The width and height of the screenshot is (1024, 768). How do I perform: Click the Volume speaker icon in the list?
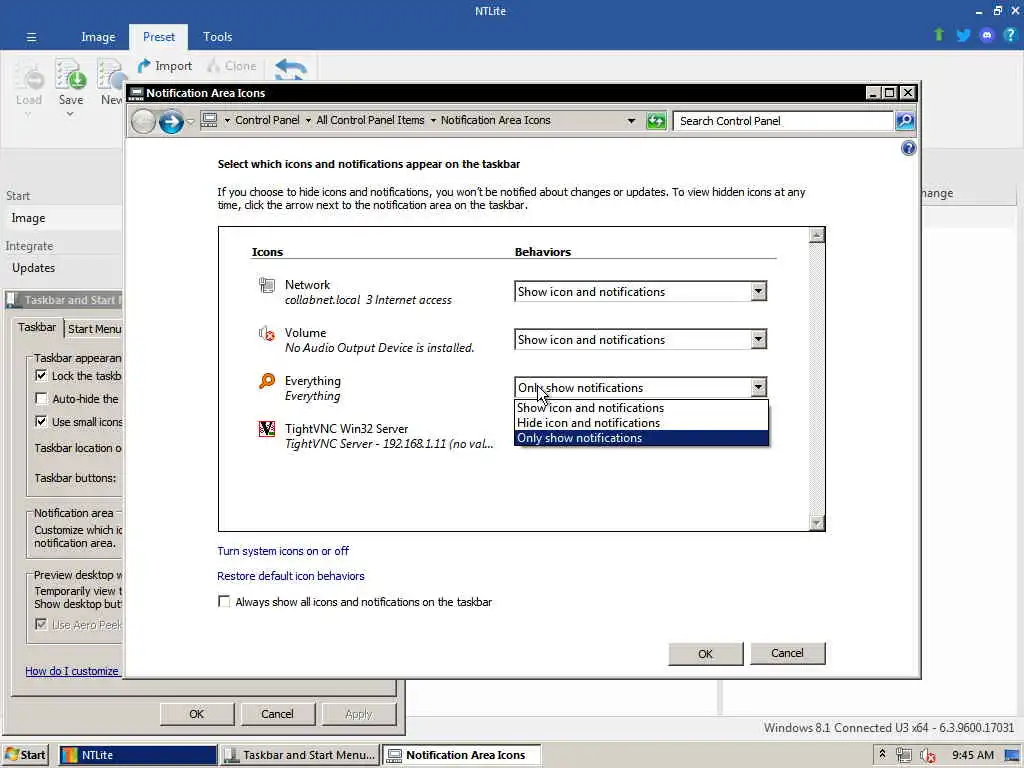point(266,334)
